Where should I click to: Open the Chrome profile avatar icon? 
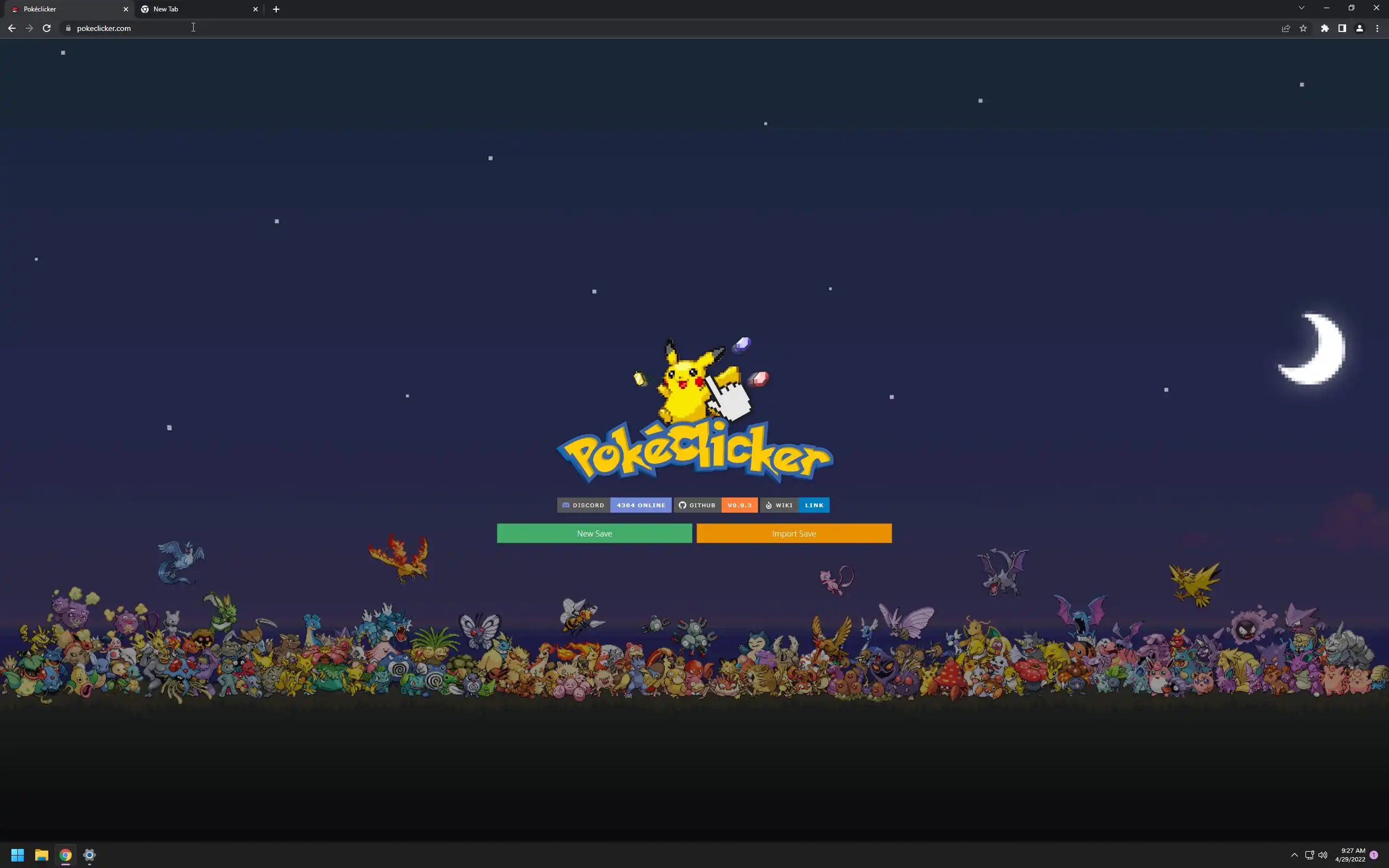(1359, 28)
